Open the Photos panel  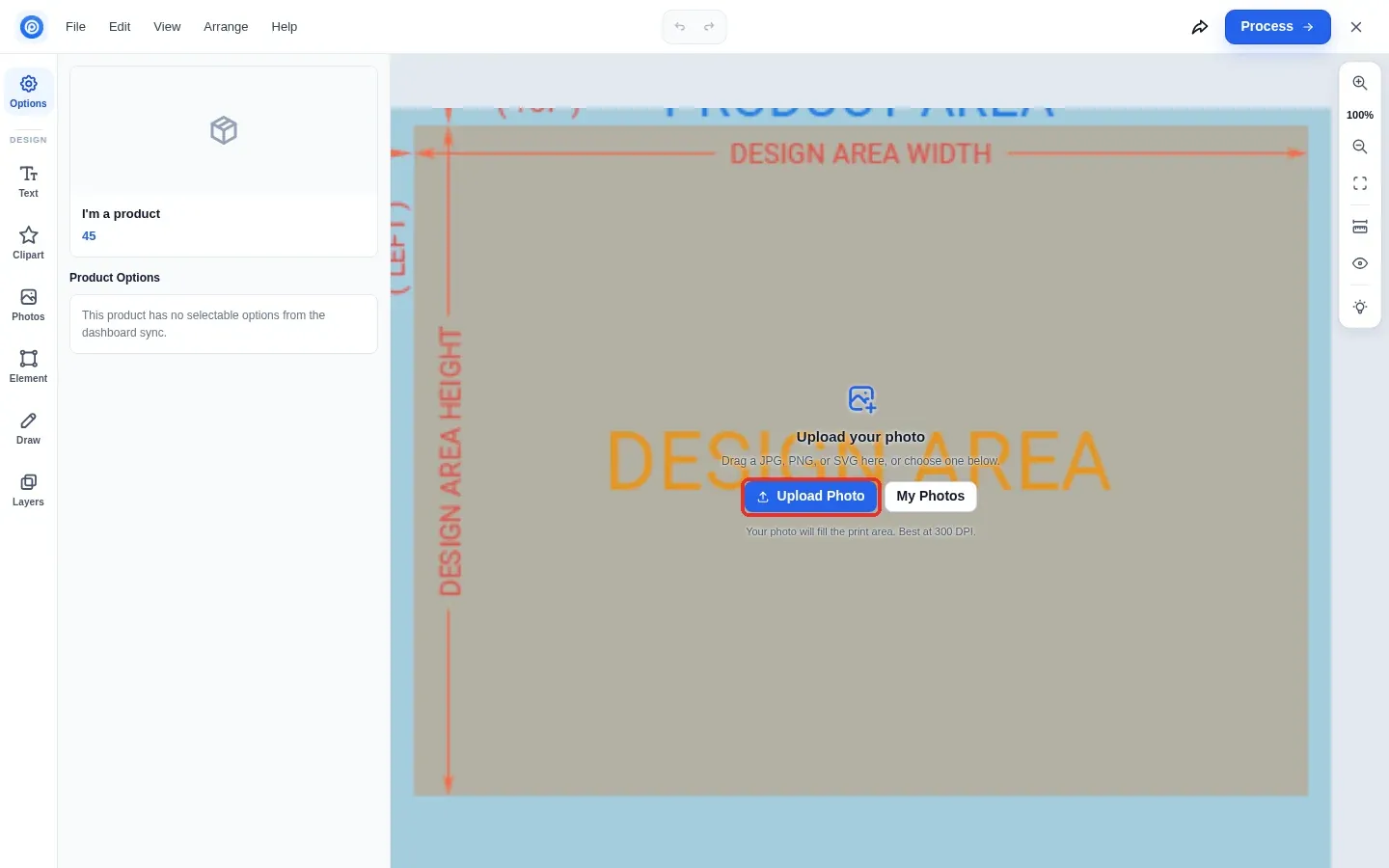pyautogui.click(x=29, y=305)
